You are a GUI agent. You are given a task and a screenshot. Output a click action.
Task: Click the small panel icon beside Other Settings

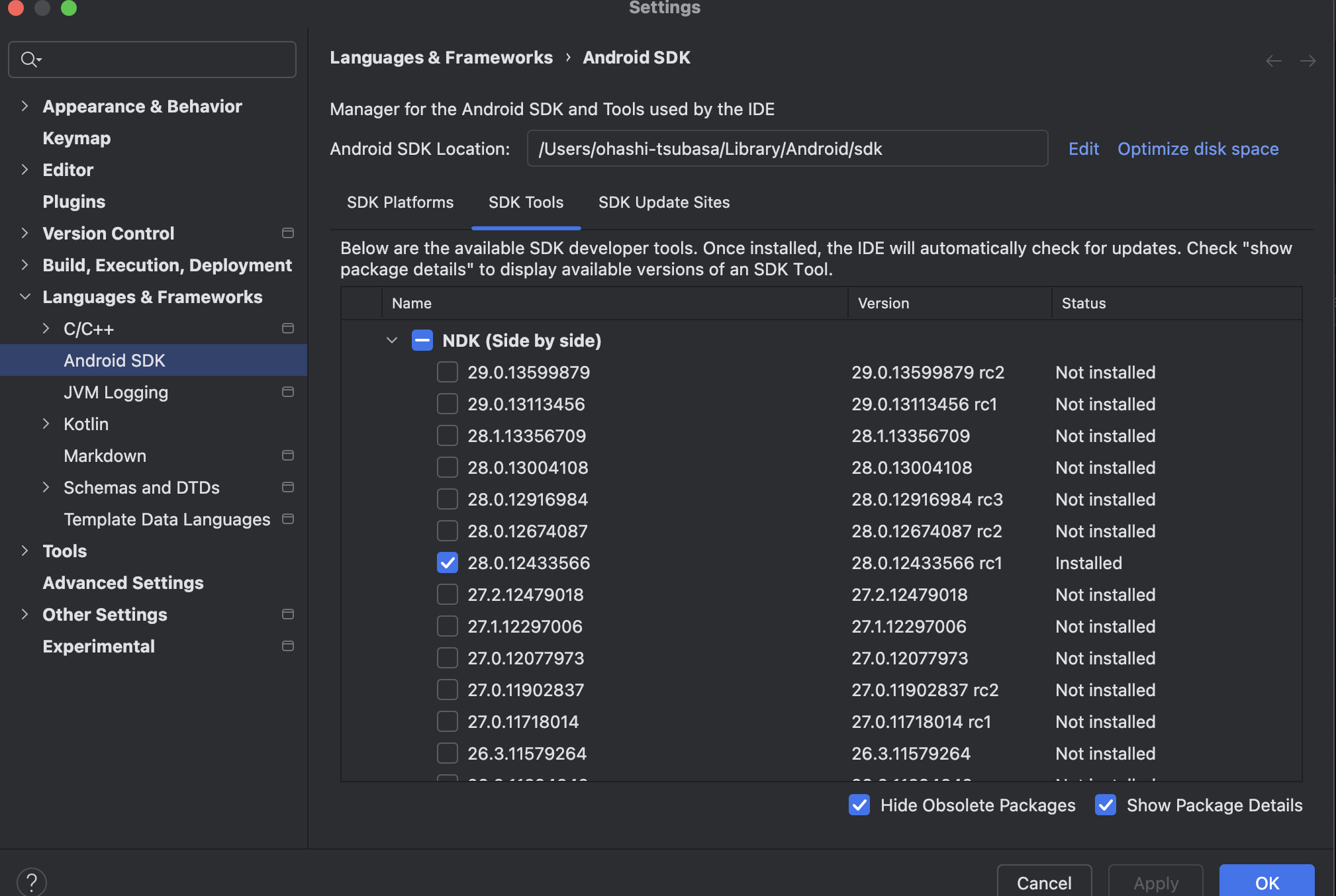click(288, 614)
